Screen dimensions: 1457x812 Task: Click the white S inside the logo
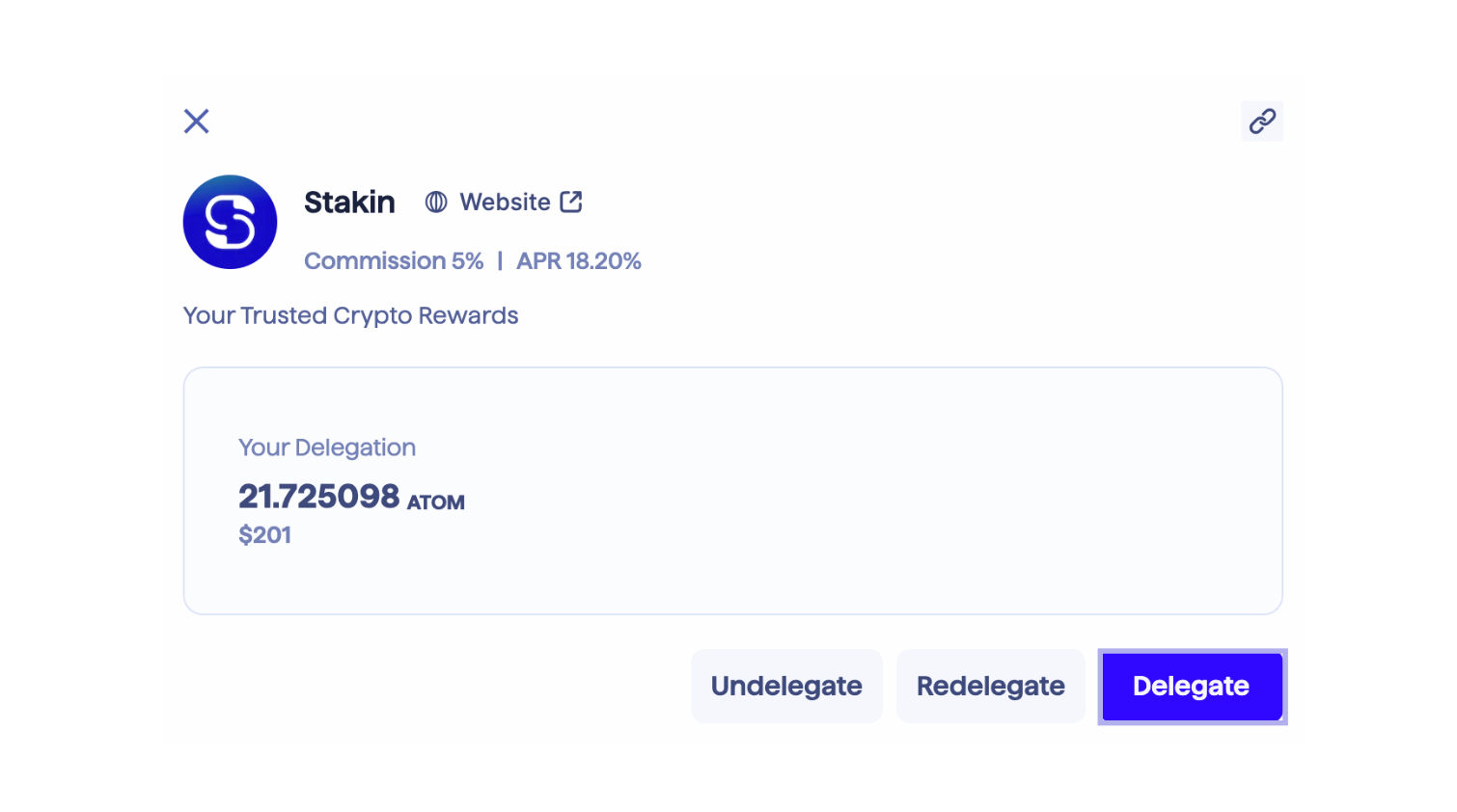231,222
